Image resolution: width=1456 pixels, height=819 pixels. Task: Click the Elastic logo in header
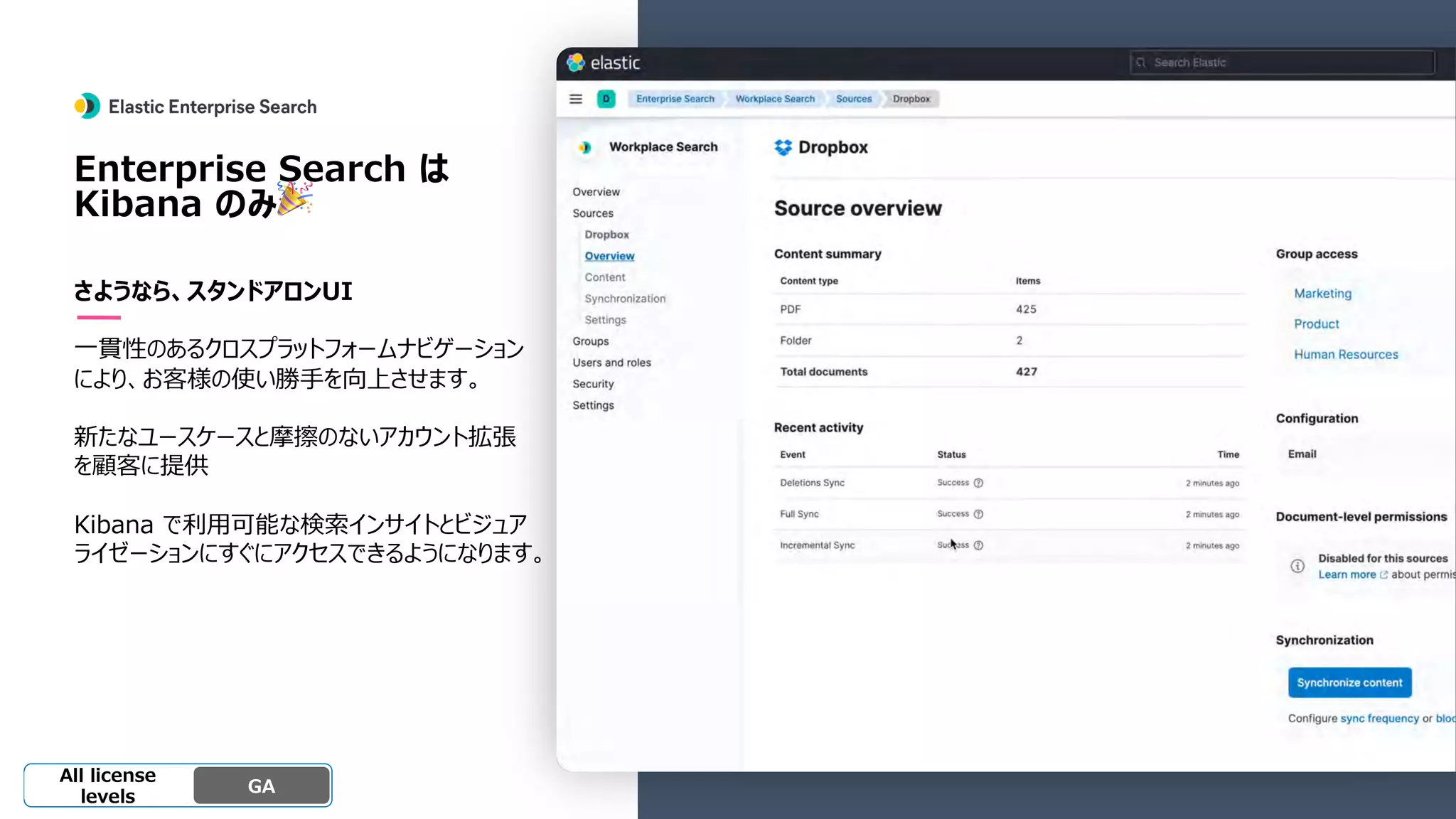pos(604,63)
